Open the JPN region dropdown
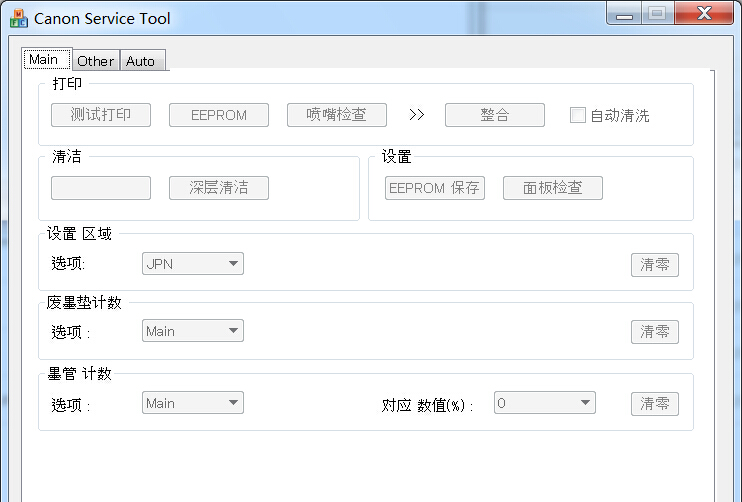This screenshot has height=502, width=742. 193,264
